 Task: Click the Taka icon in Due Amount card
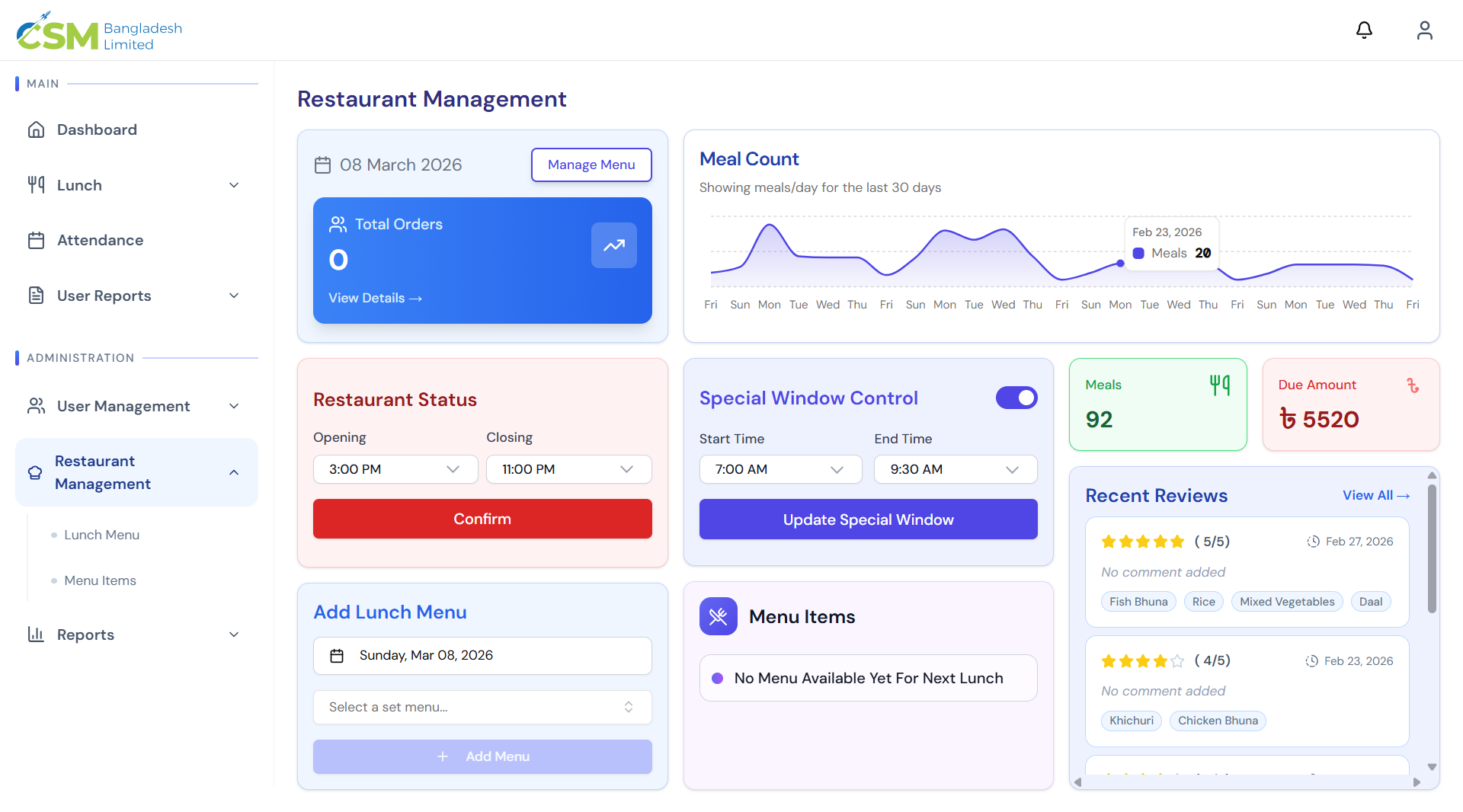[x=1413, y=385]
